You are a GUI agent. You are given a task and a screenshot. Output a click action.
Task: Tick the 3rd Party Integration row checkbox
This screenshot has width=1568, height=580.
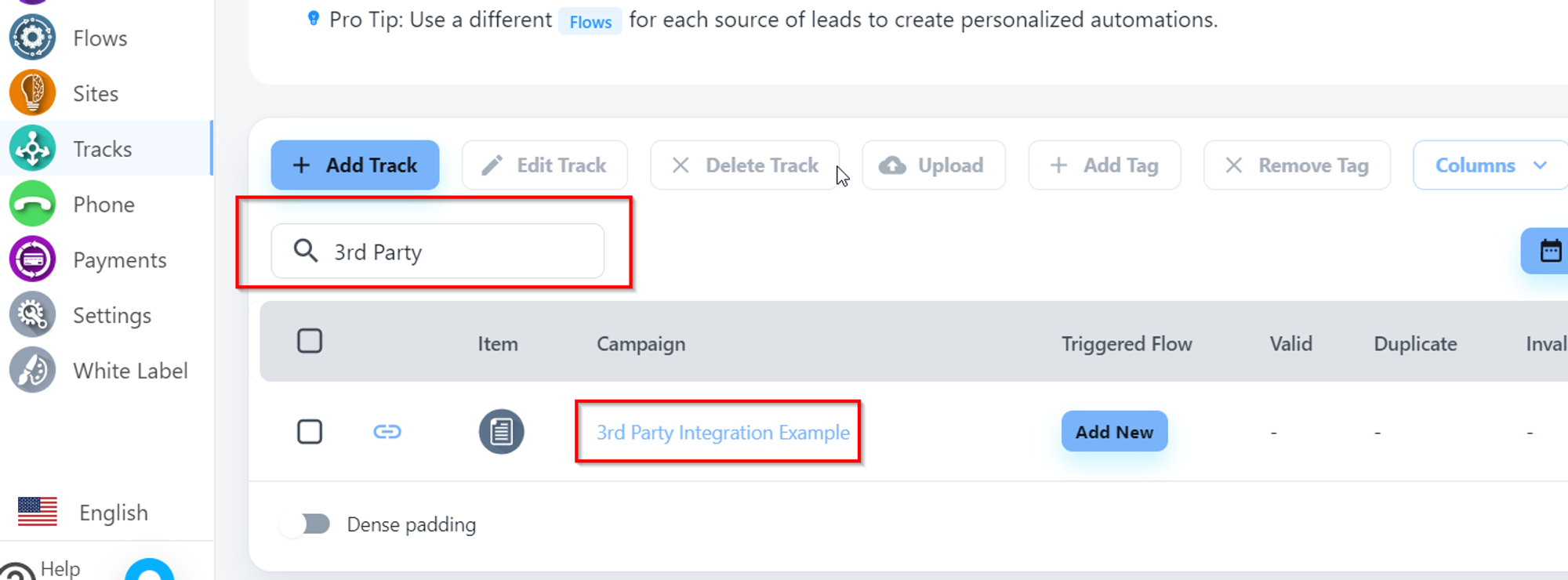[x=310, y=432]
